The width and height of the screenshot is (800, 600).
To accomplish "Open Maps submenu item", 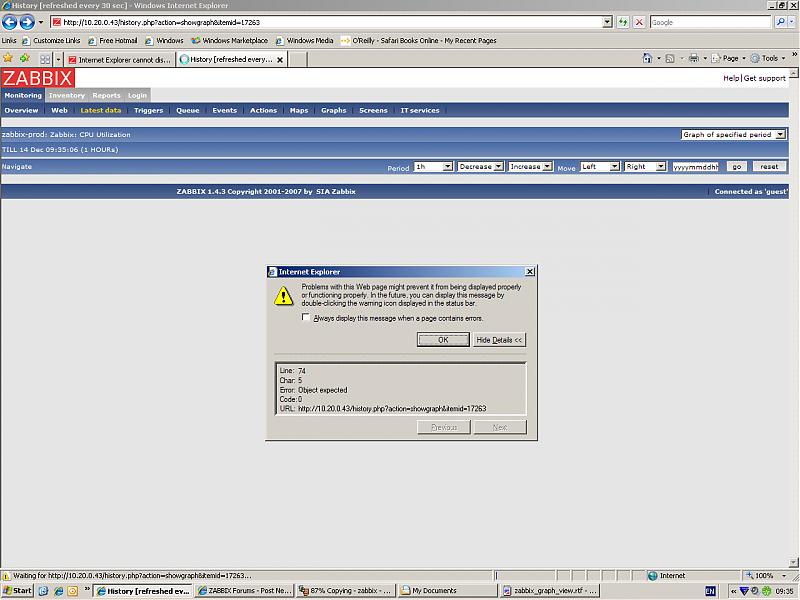I will [x=299, y=110].
